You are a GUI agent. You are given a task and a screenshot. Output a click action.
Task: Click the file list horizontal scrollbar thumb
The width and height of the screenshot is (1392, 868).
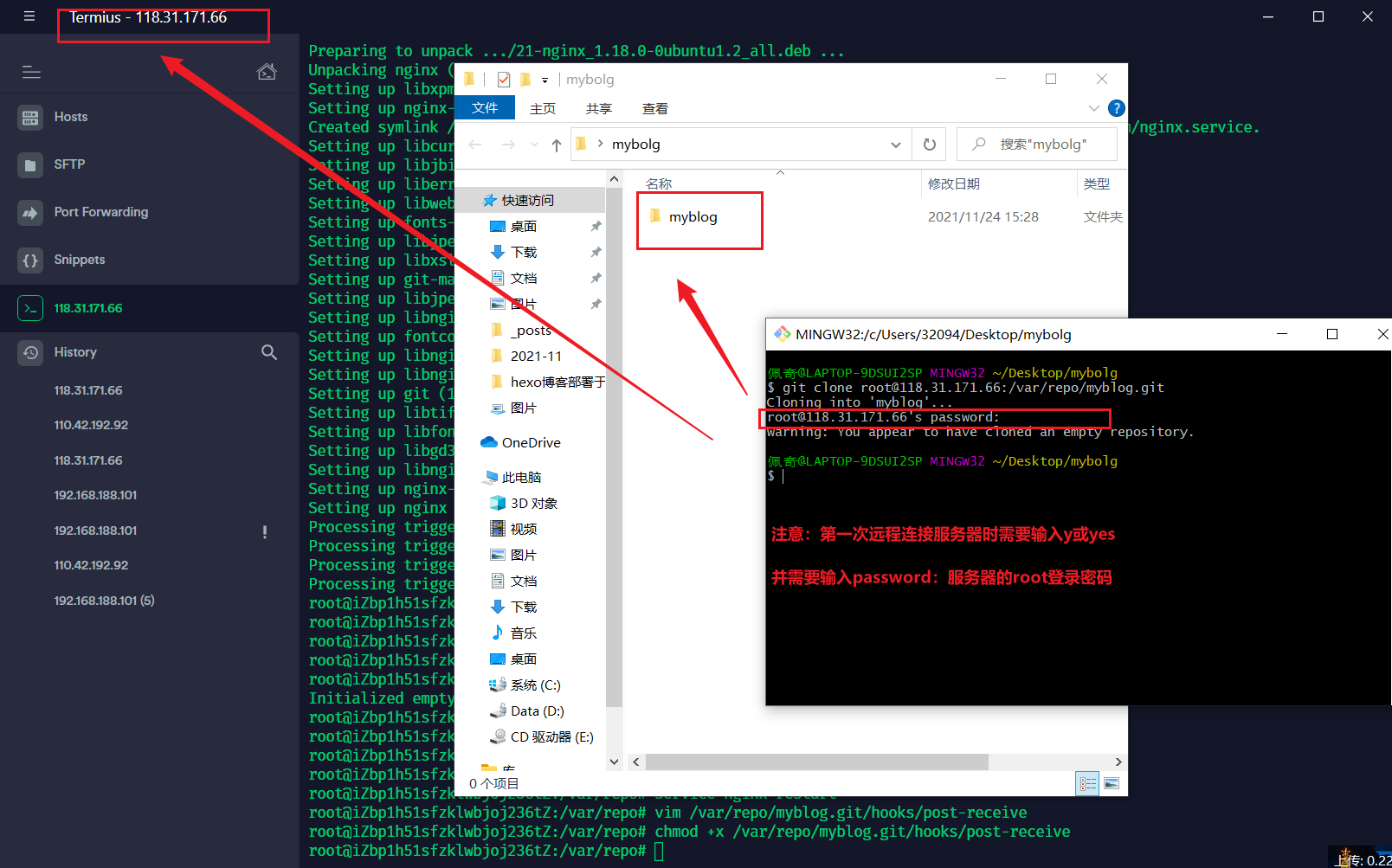coord(817,762)
